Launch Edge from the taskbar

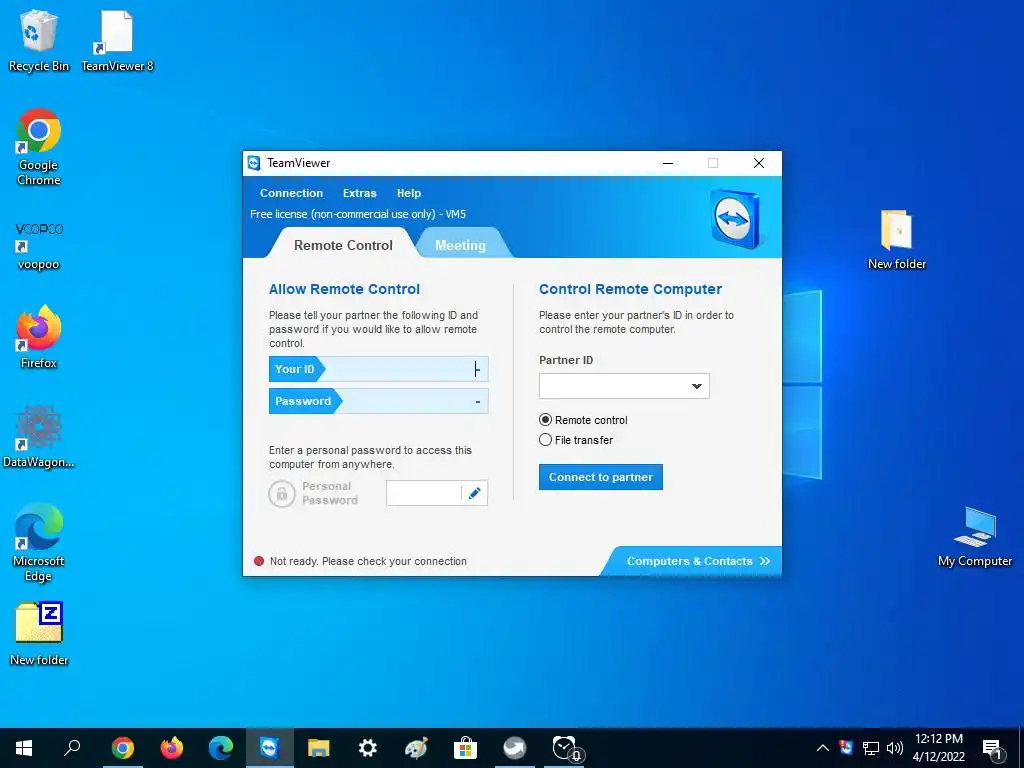[x=221, y=748]
